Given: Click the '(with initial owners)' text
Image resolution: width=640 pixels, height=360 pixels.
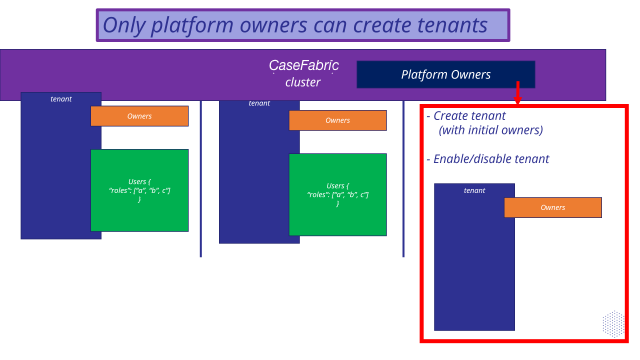Looking at the screenshot, I should (x=491, y=130).
